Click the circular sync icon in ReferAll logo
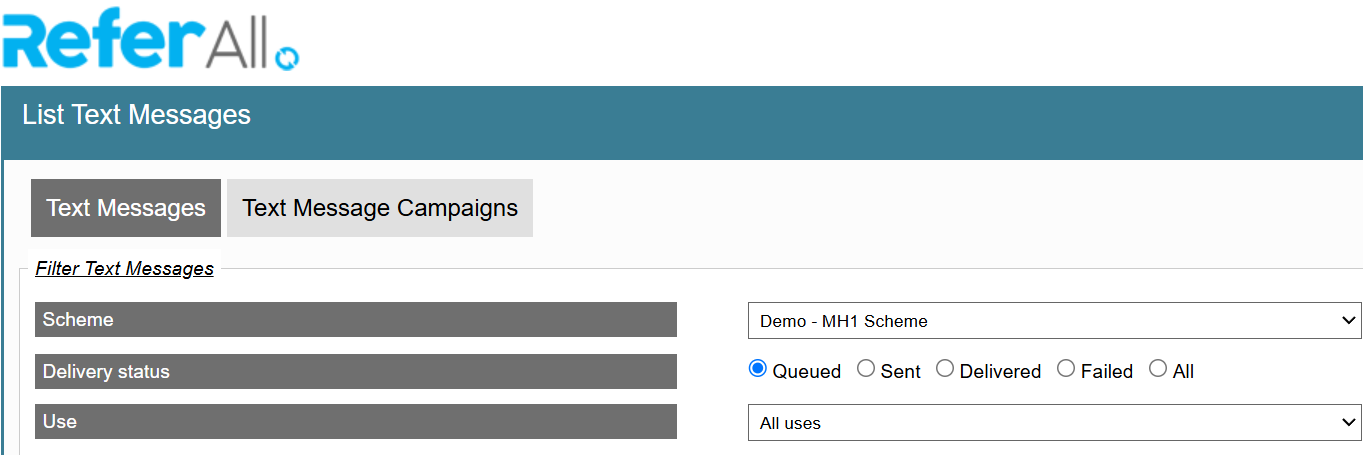This screenshot has width=1363, height=455. [x=287, y=57]
